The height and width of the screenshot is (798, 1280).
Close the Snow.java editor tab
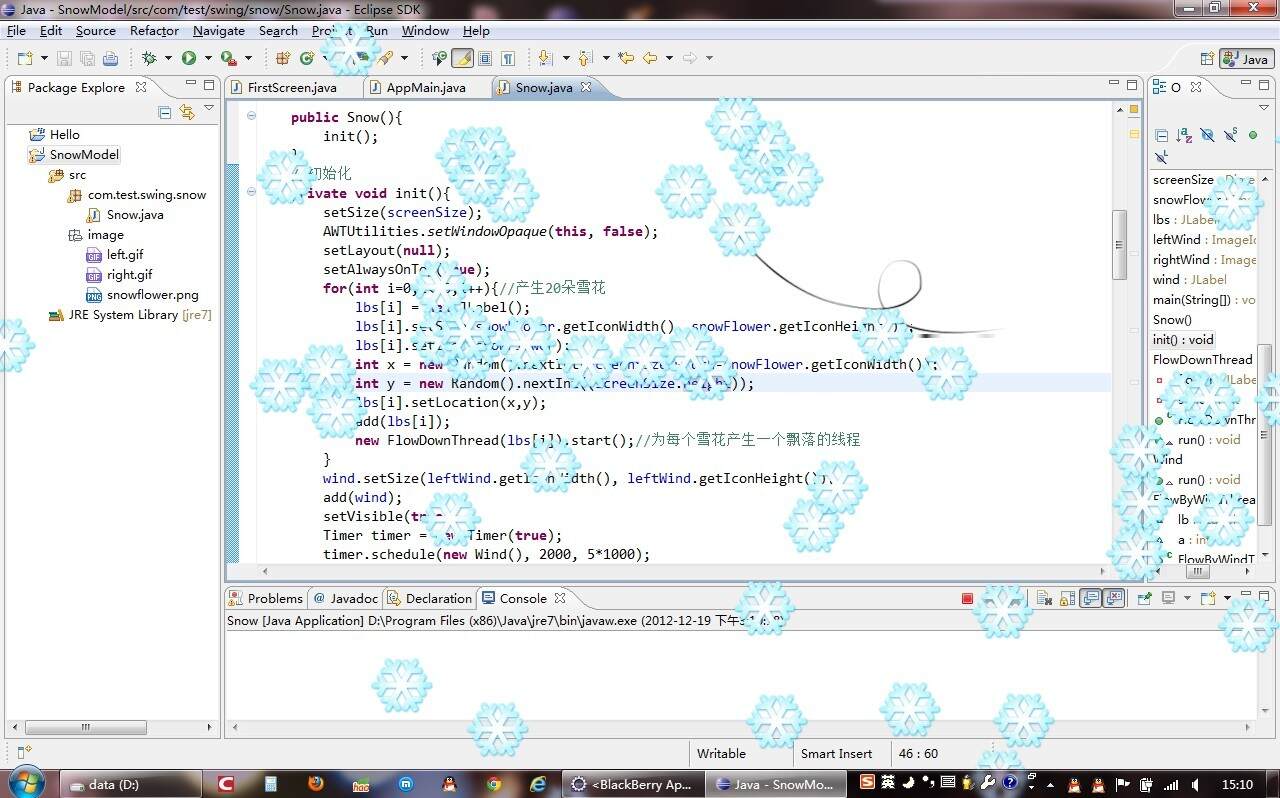586,87
